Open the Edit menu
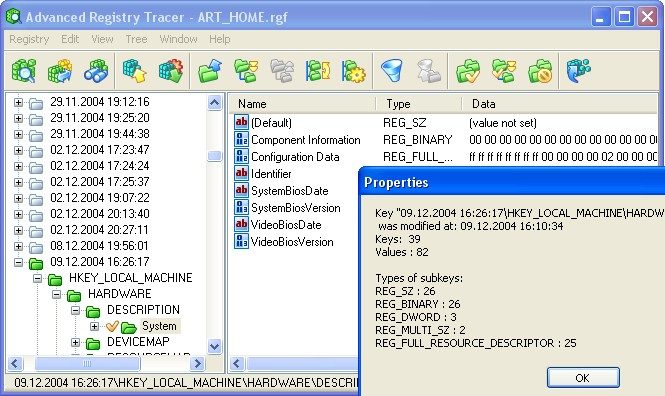665x396 pixels. tap(70, 39)
